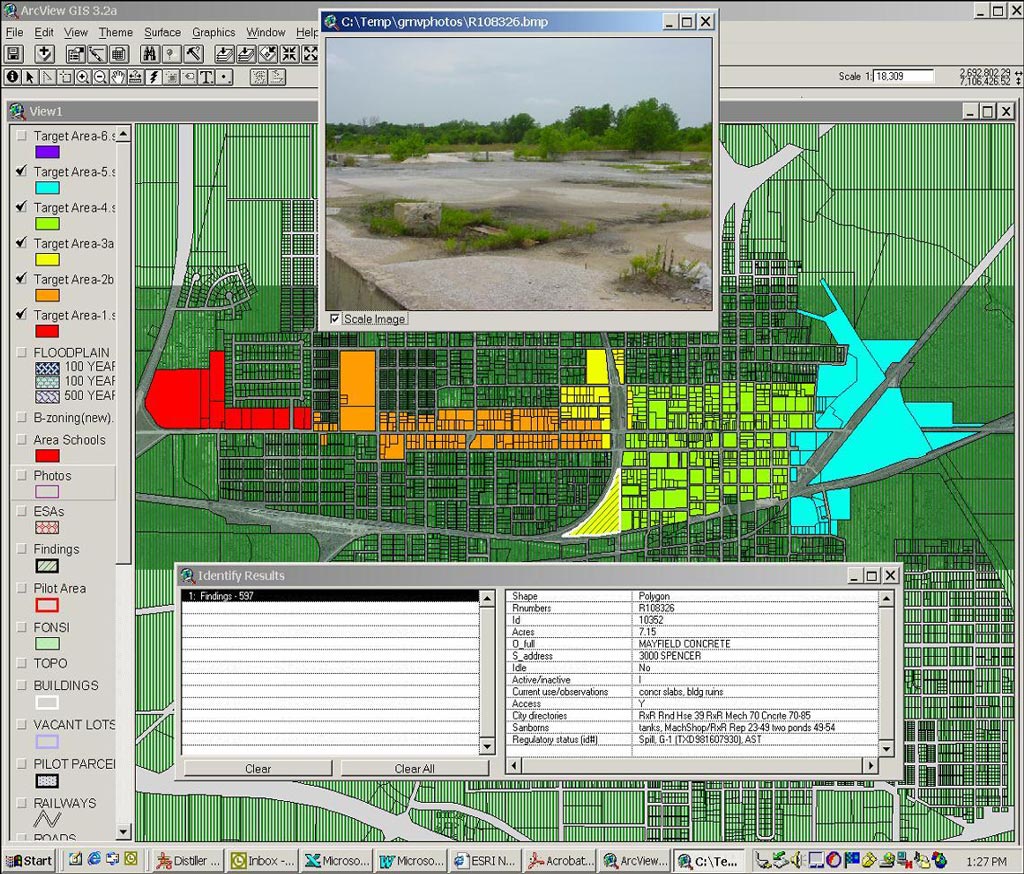The height and width of the screenshot is (874, 1024).
Task: Click the Add Theme button
Action: click(x=44, y=54)
